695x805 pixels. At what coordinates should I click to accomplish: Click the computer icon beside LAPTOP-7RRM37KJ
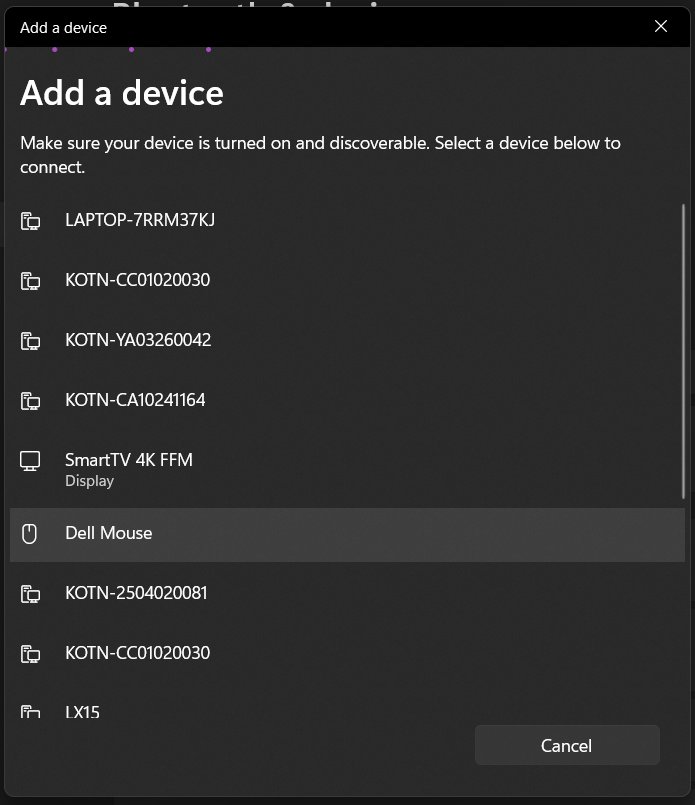tap(30, 220)
